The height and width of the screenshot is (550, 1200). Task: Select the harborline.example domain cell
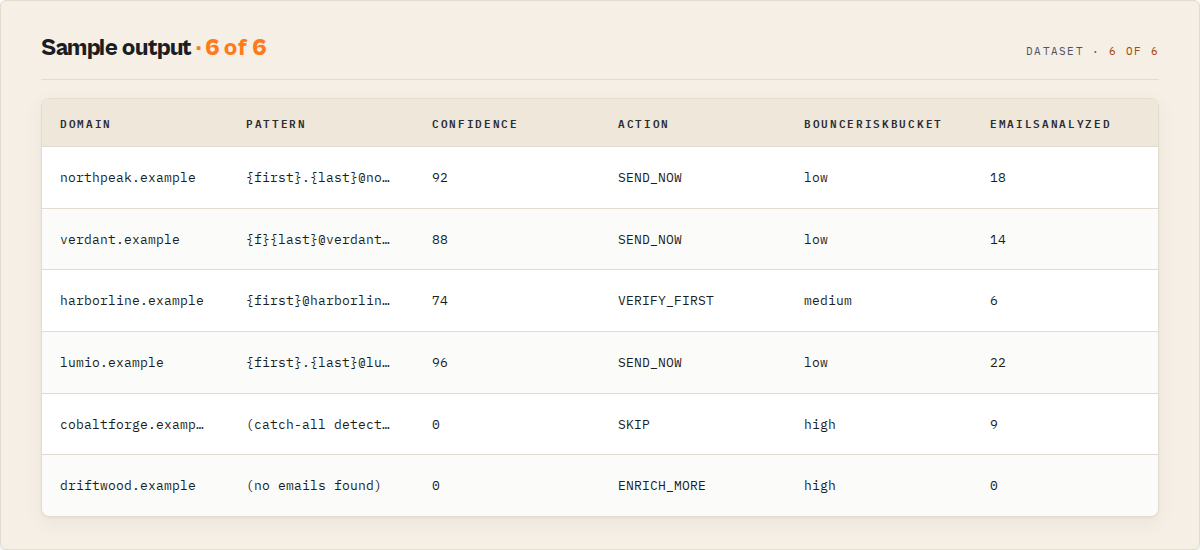pyautogui.click(x=132, y=301)
